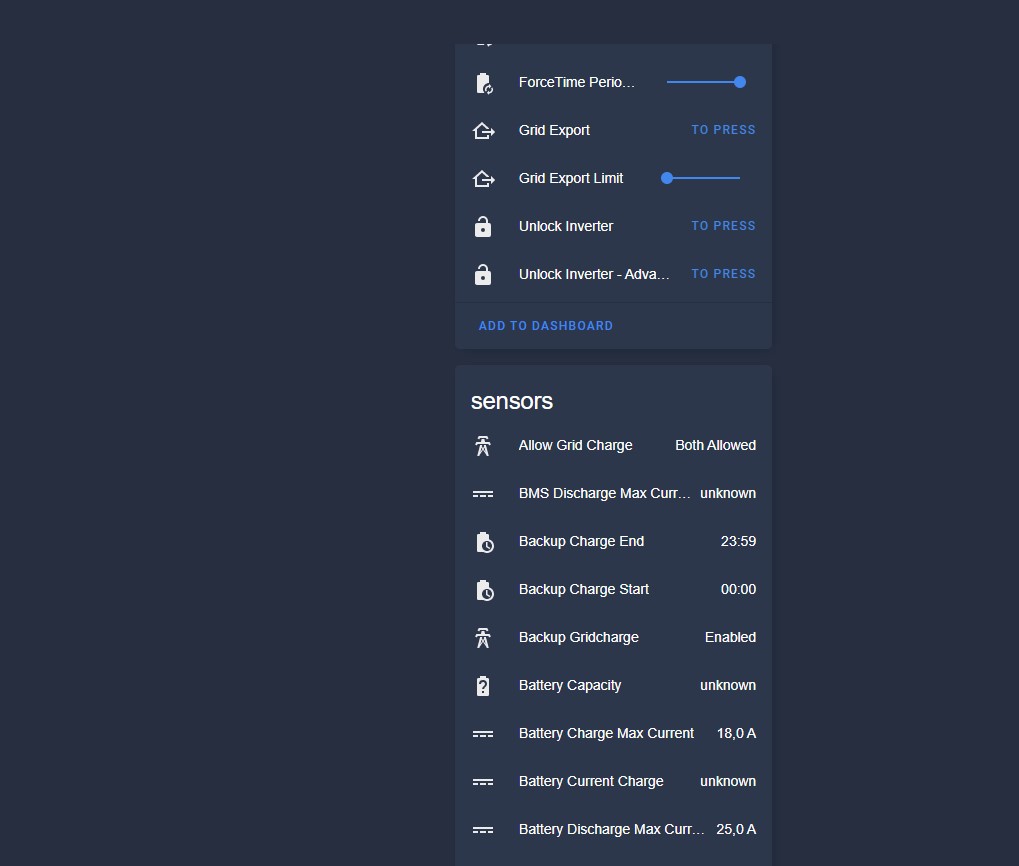Screen dimensions: 1019x866
Task: Click the 23:59 value
Action: coord(738,541)
